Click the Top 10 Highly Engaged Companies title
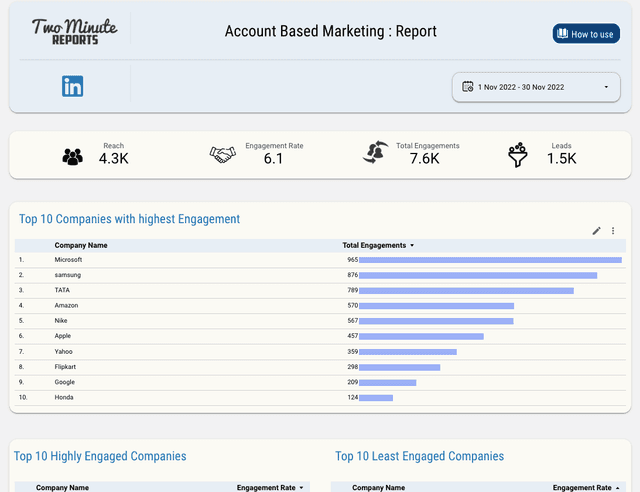The width and height of the screenshot is (640, 492). [100, 456]
